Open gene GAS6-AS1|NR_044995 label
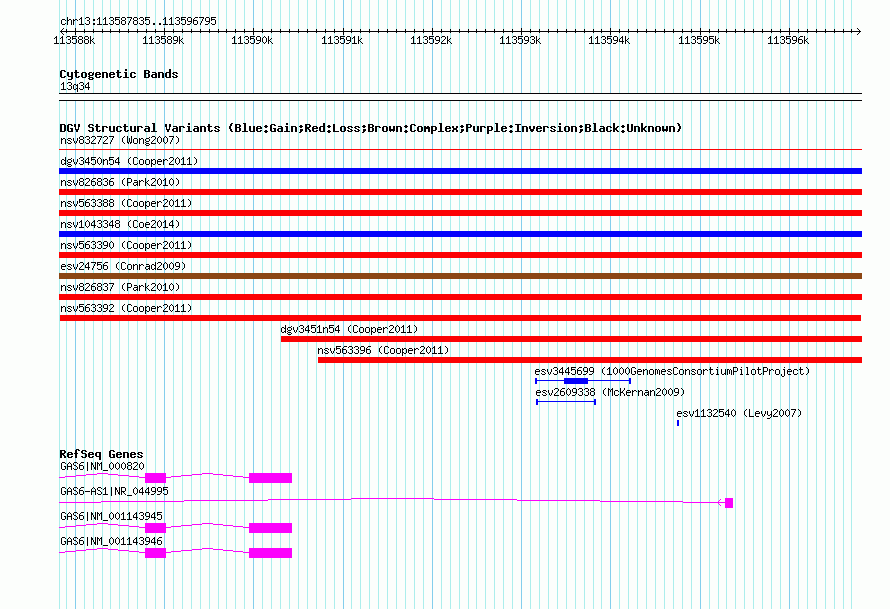Image resolution: width=890 pixels, height=609 pixels. coord(114,491)
